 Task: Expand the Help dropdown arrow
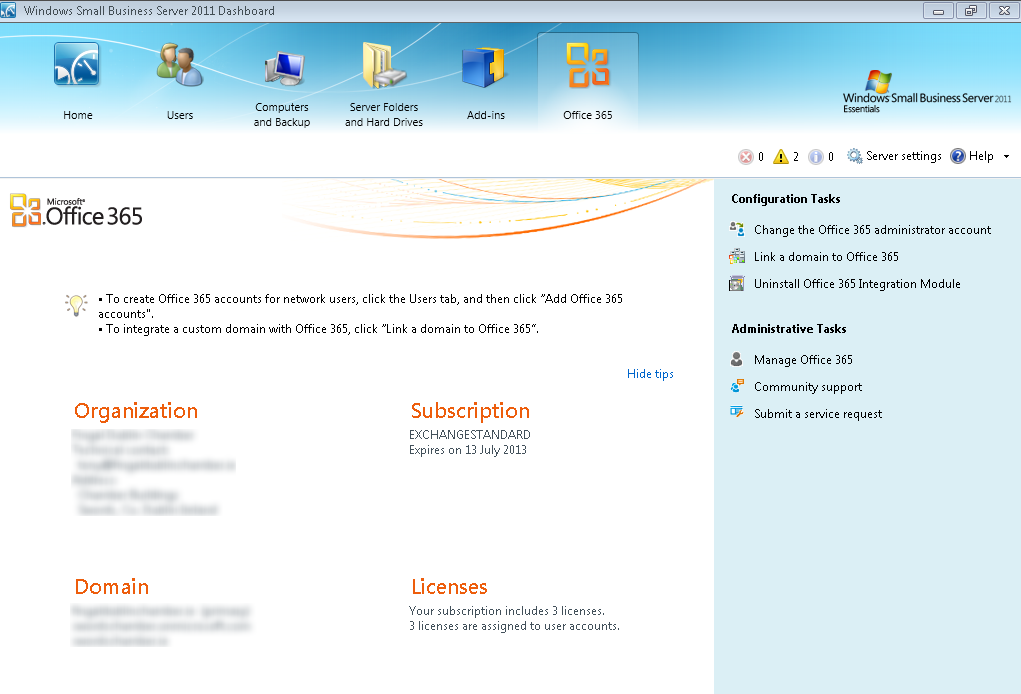1006,156
